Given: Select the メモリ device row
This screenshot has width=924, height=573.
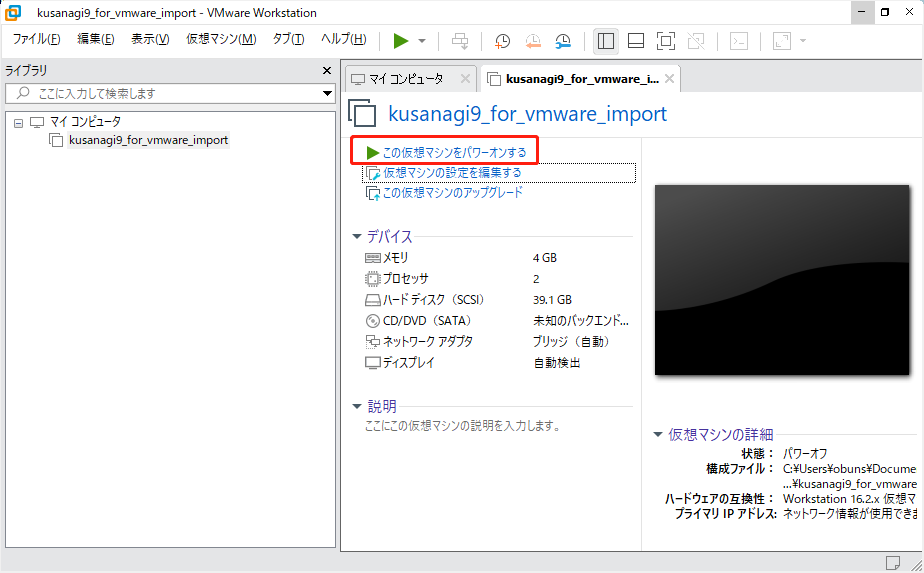Looking at the screenshot, I should click(498, 258).
